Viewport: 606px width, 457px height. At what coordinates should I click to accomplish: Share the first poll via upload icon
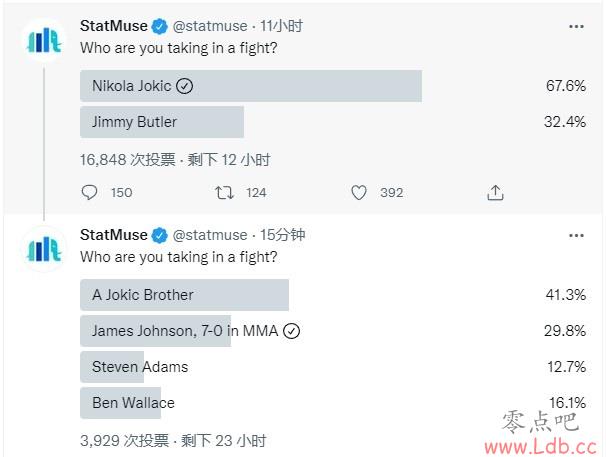(495, 193)
